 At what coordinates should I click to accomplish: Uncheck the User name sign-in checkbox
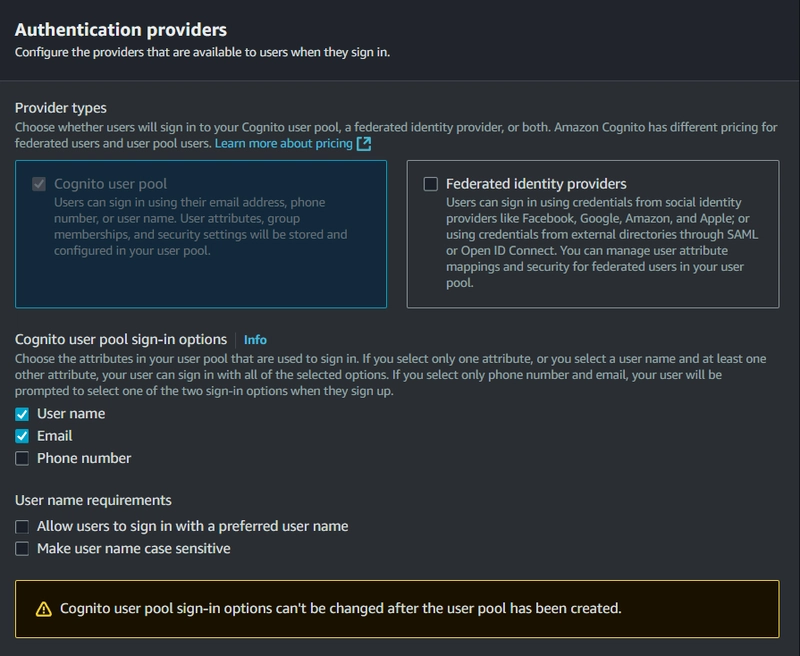[22, 414]
